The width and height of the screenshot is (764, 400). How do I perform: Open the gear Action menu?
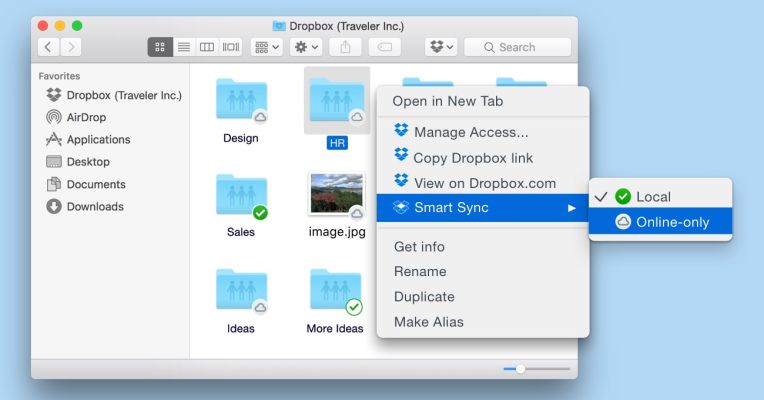click(306, 47)
